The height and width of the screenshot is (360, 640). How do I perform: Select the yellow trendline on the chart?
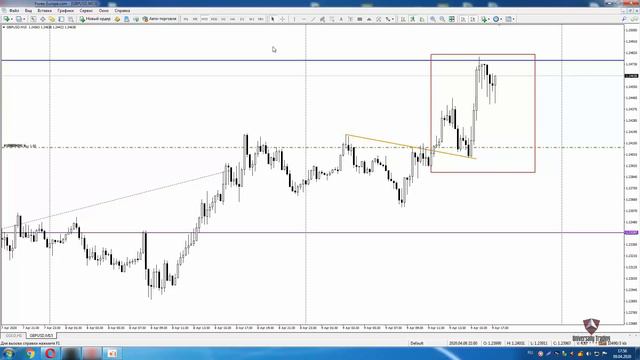(410, 147)
